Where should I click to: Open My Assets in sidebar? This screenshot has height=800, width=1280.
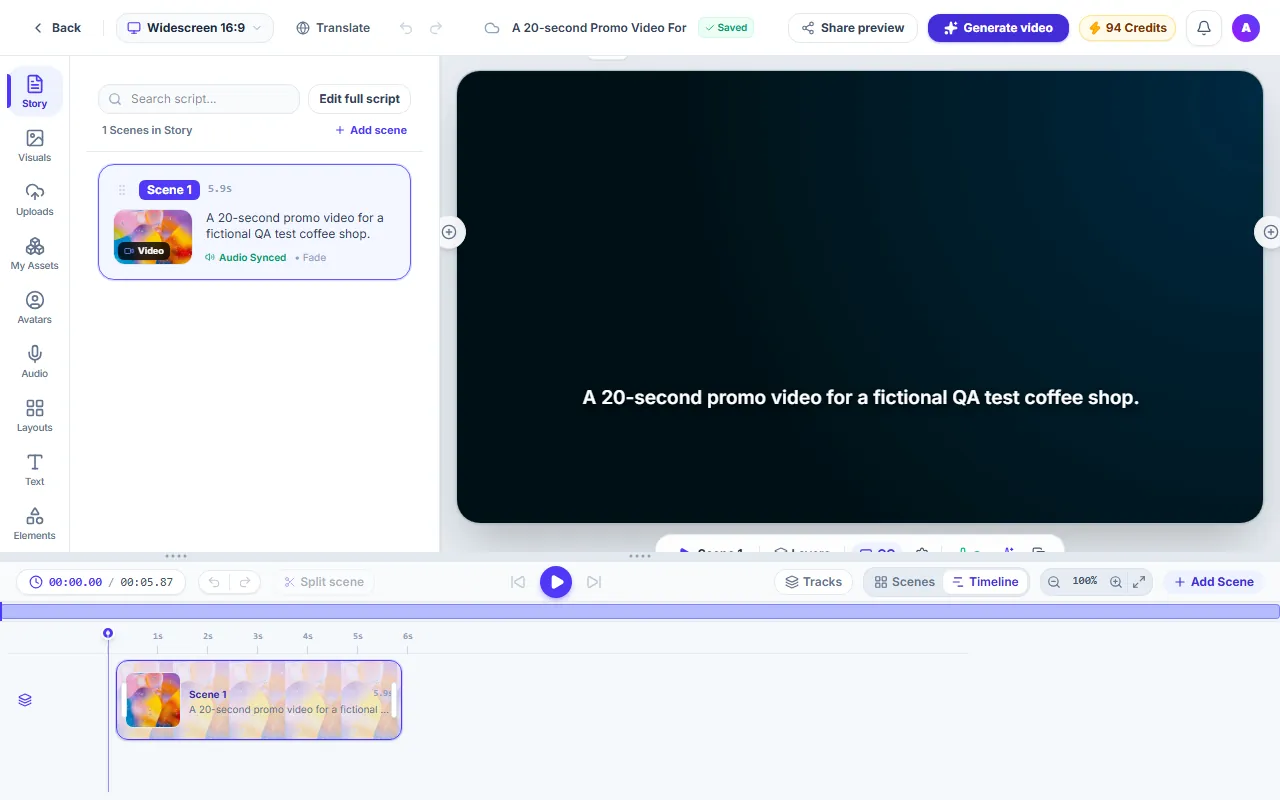point(35,254)
